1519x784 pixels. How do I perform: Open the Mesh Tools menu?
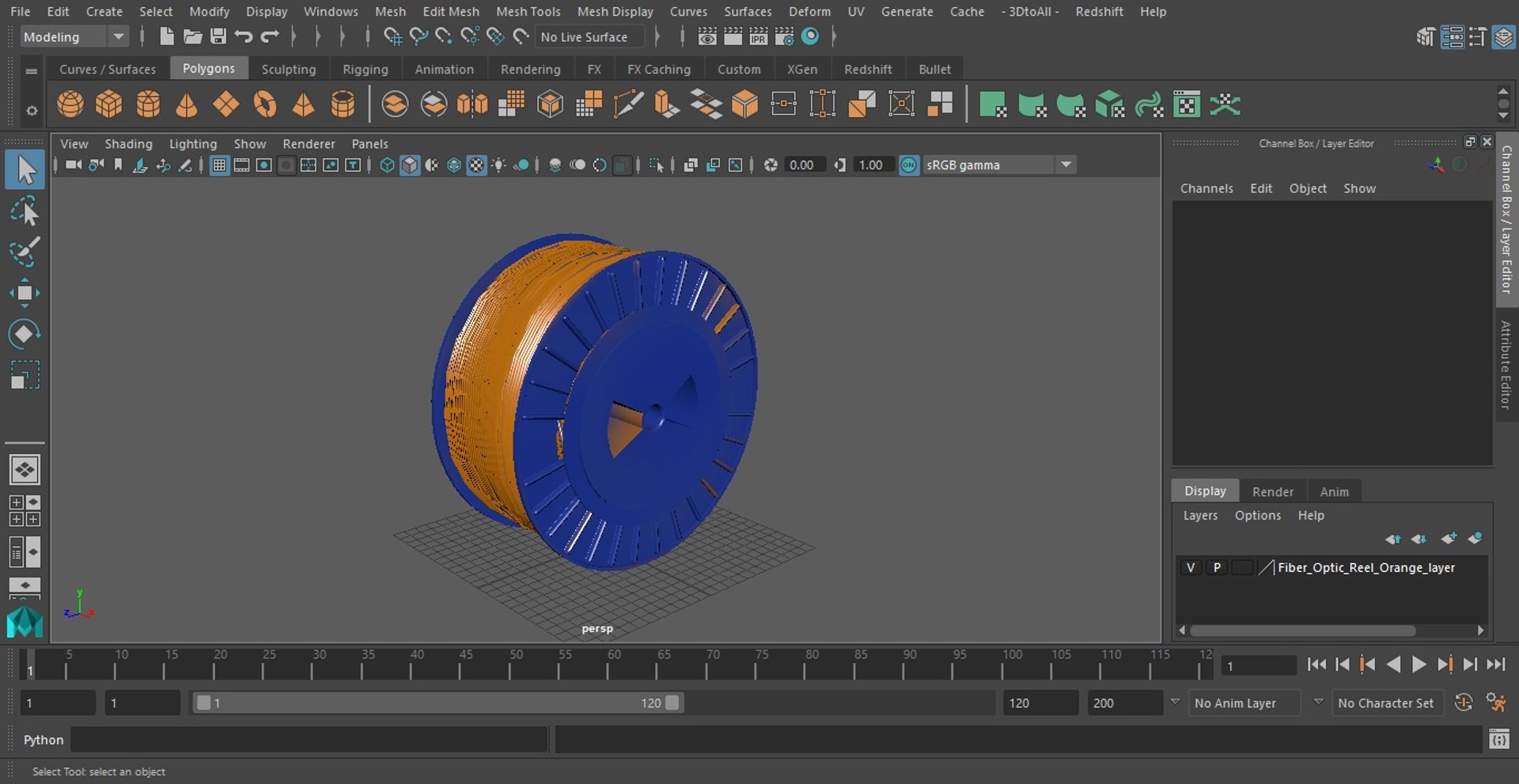528,11
